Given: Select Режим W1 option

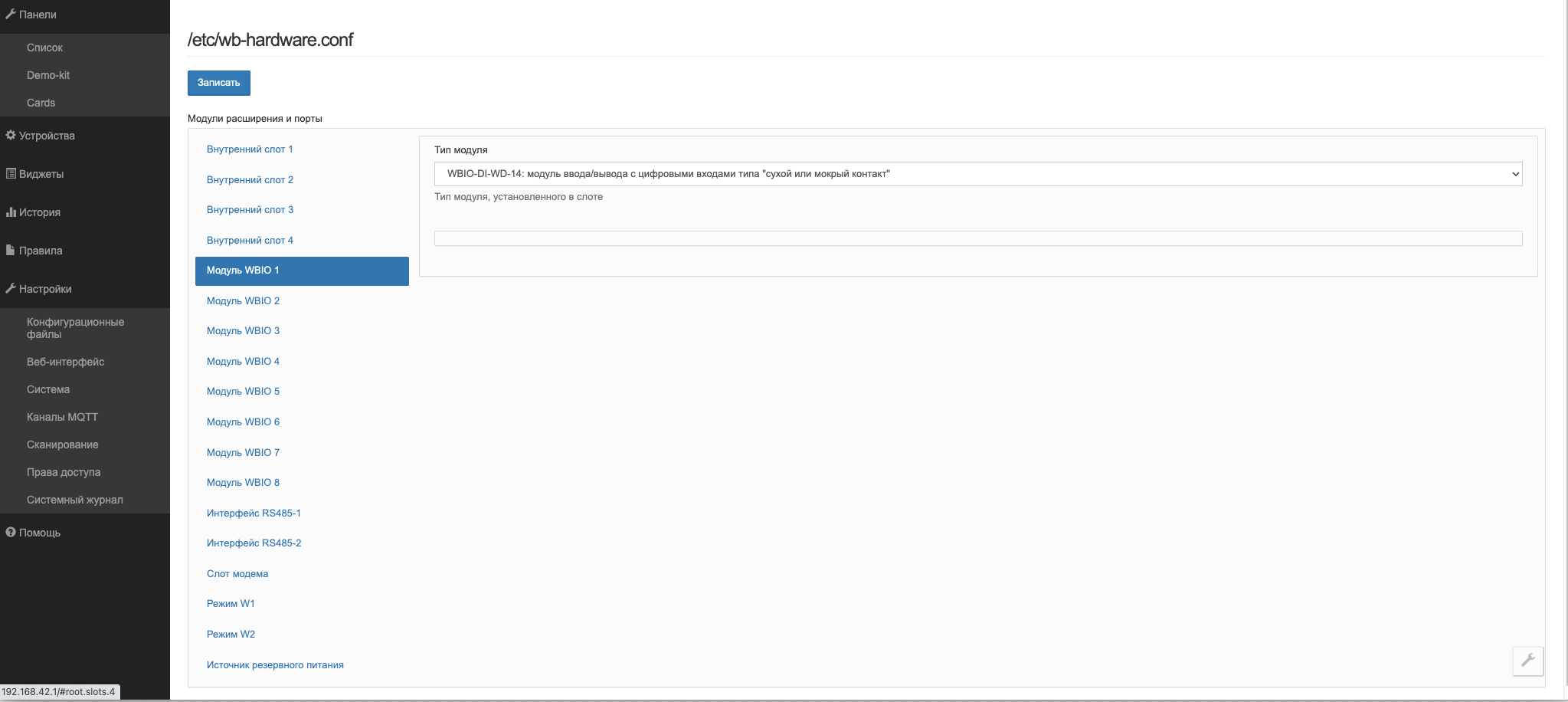Looking at the screenshot, I should [231, 604].
